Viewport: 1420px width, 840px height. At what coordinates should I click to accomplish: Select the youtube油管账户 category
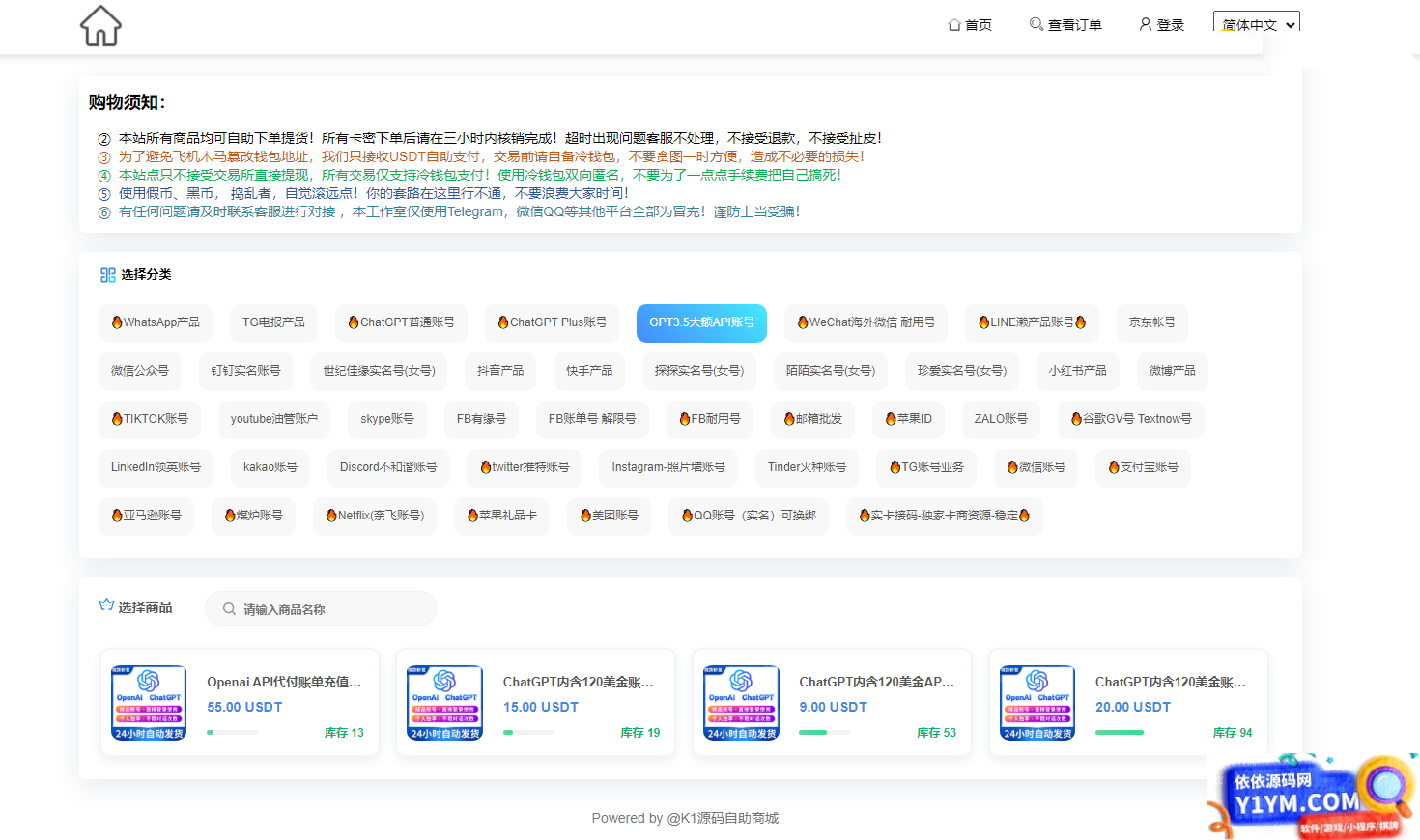tap(274, 419)
